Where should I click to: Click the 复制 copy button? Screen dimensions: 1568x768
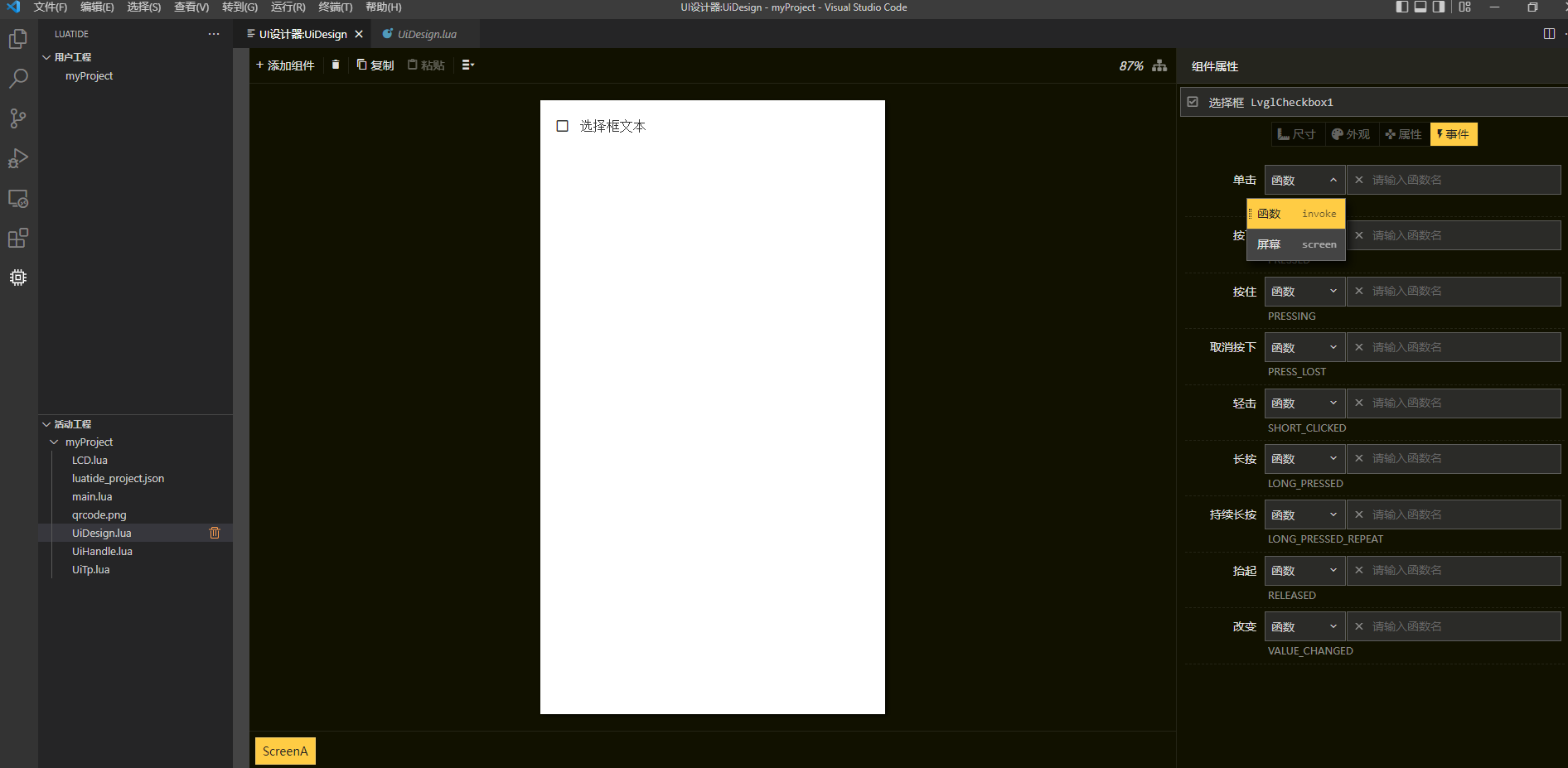375,65
